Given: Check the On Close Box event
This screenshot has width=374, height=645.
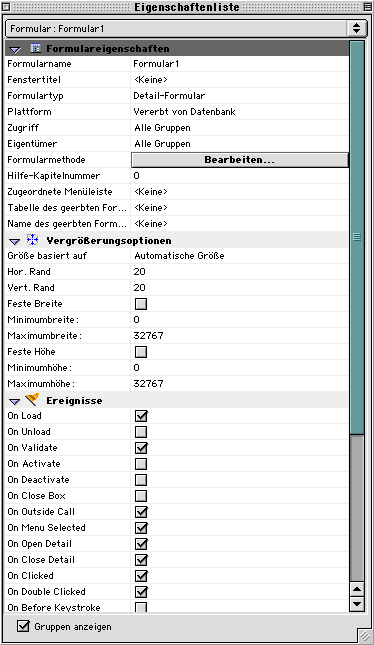Looking at the screenshot, I should [141, 496].
